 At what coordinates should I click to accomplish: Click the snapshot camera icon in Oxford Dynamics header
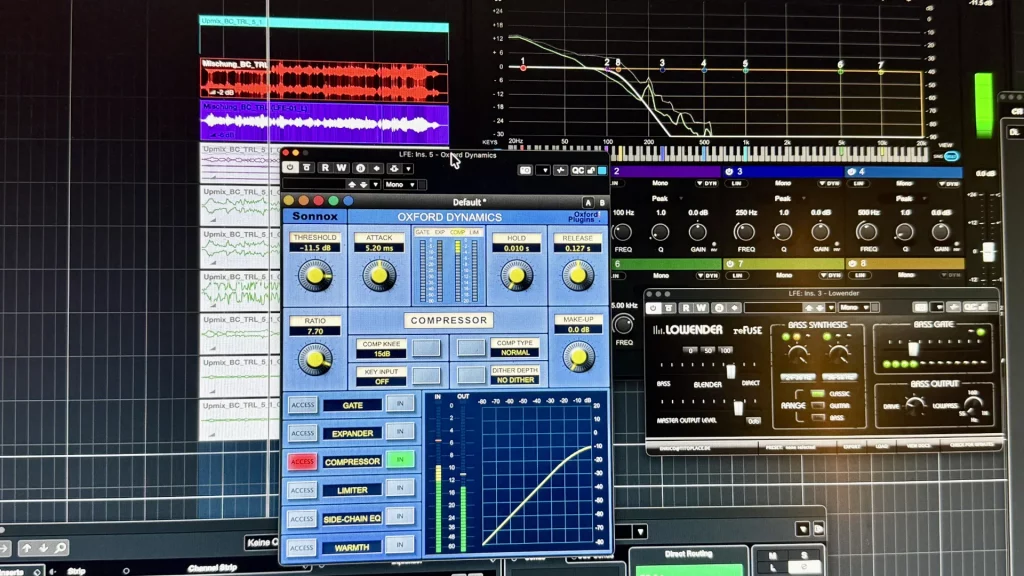click(526, 170)
